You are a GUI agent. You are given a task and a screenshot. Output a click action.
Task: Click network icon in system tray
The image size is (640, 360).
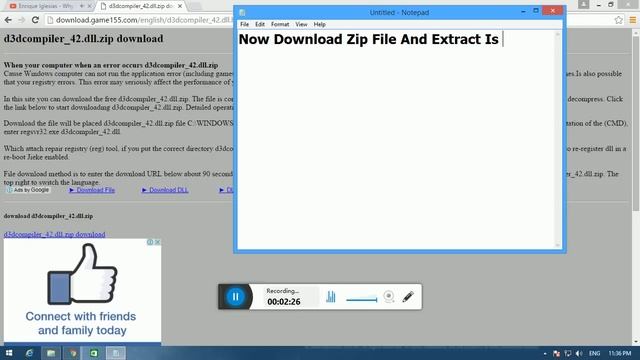pos(568,353)
